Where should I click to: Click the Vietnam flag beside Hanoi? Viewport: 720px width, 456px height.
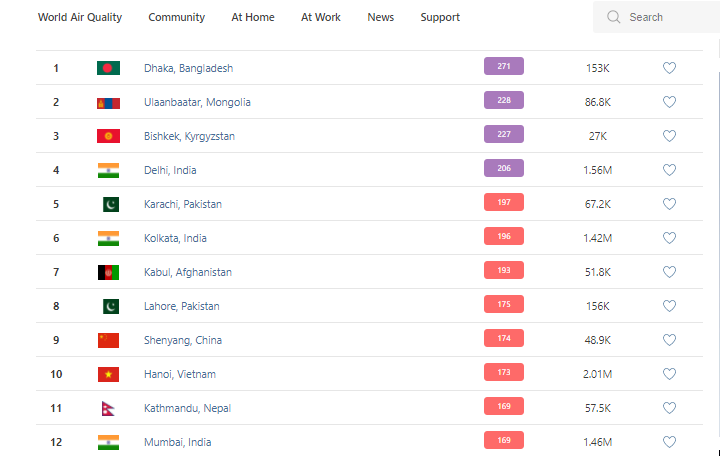click(108, 374)
